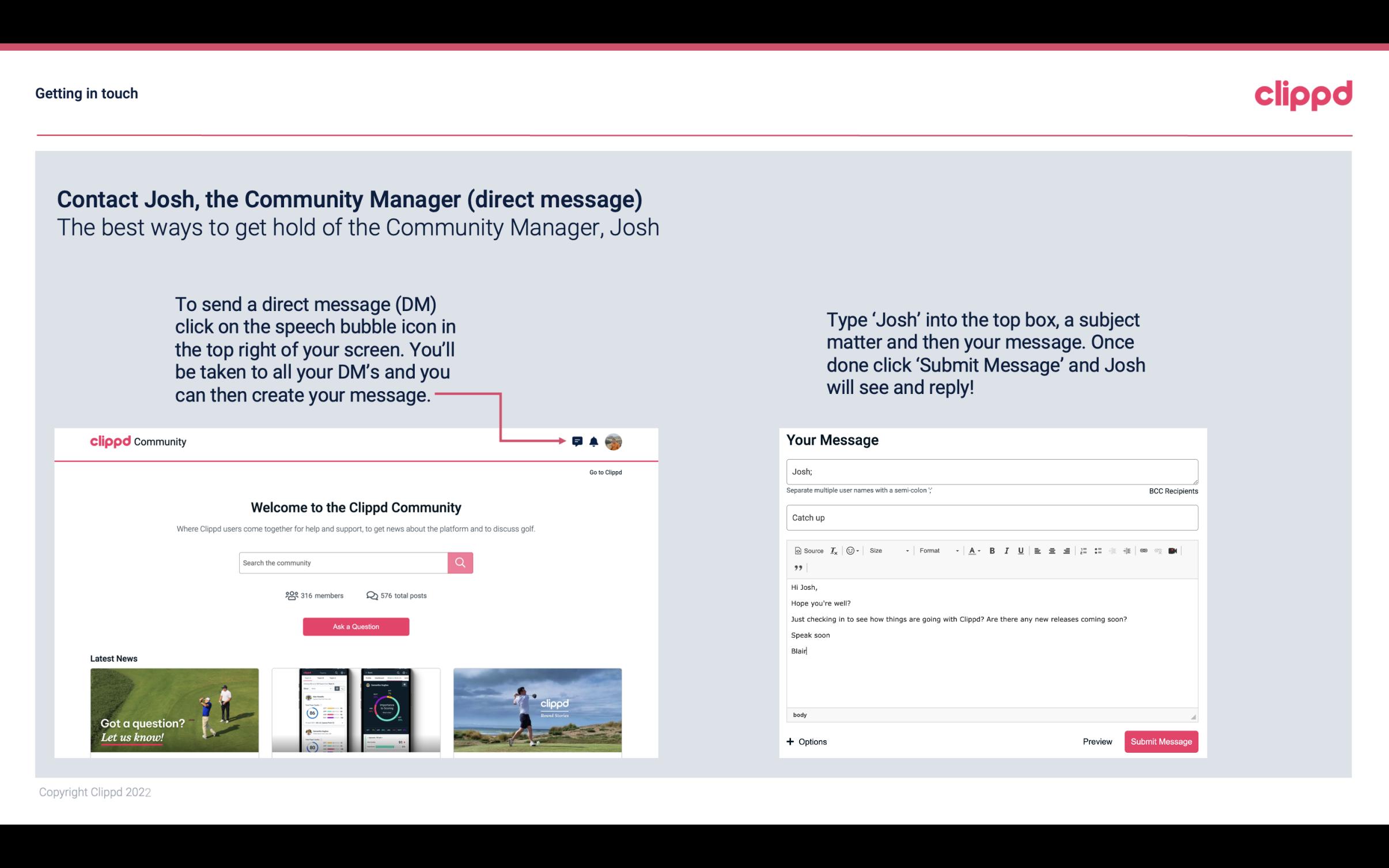Click Go to Clippd navigation link
The width and height of the screenshot is (1389, 868).
604,472
